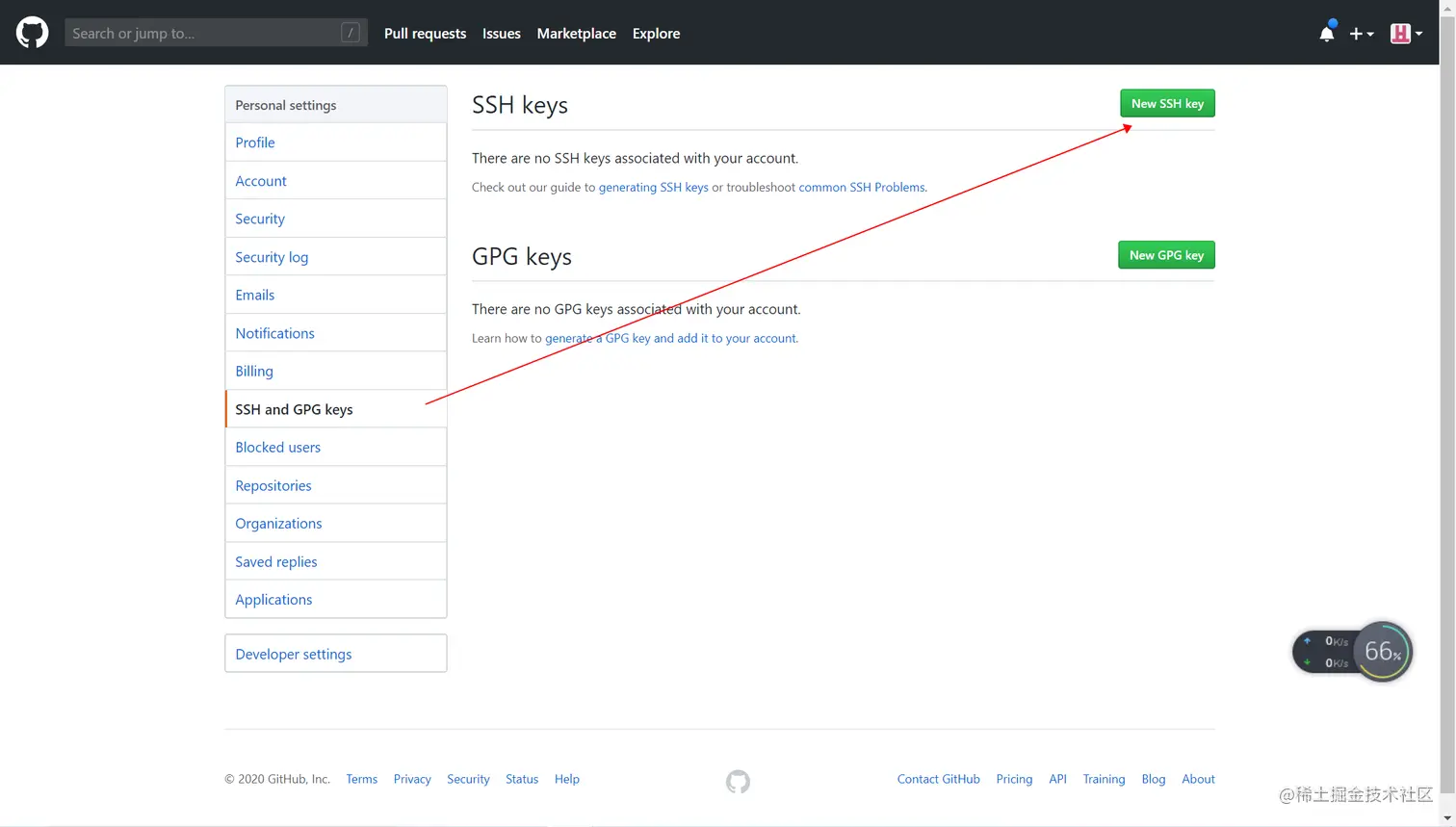Viewport: 1456px width, 827px height.
Task: Go to Repositories settings
Action: click(336, 485)
